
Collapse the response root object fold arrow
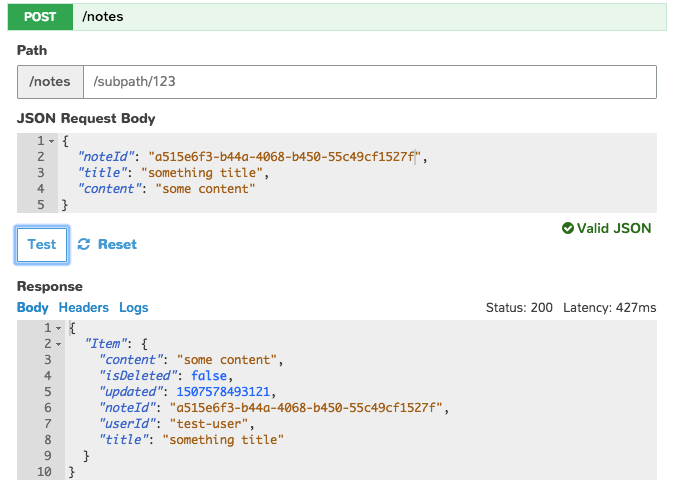(59, 328)
